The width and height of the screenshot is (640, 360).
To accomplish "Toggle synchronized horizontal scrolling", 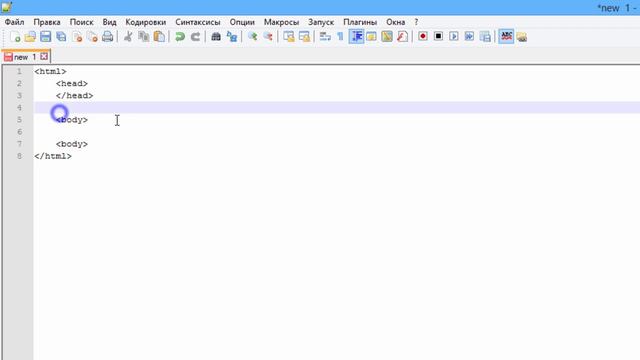I will (x=304, y=37).
